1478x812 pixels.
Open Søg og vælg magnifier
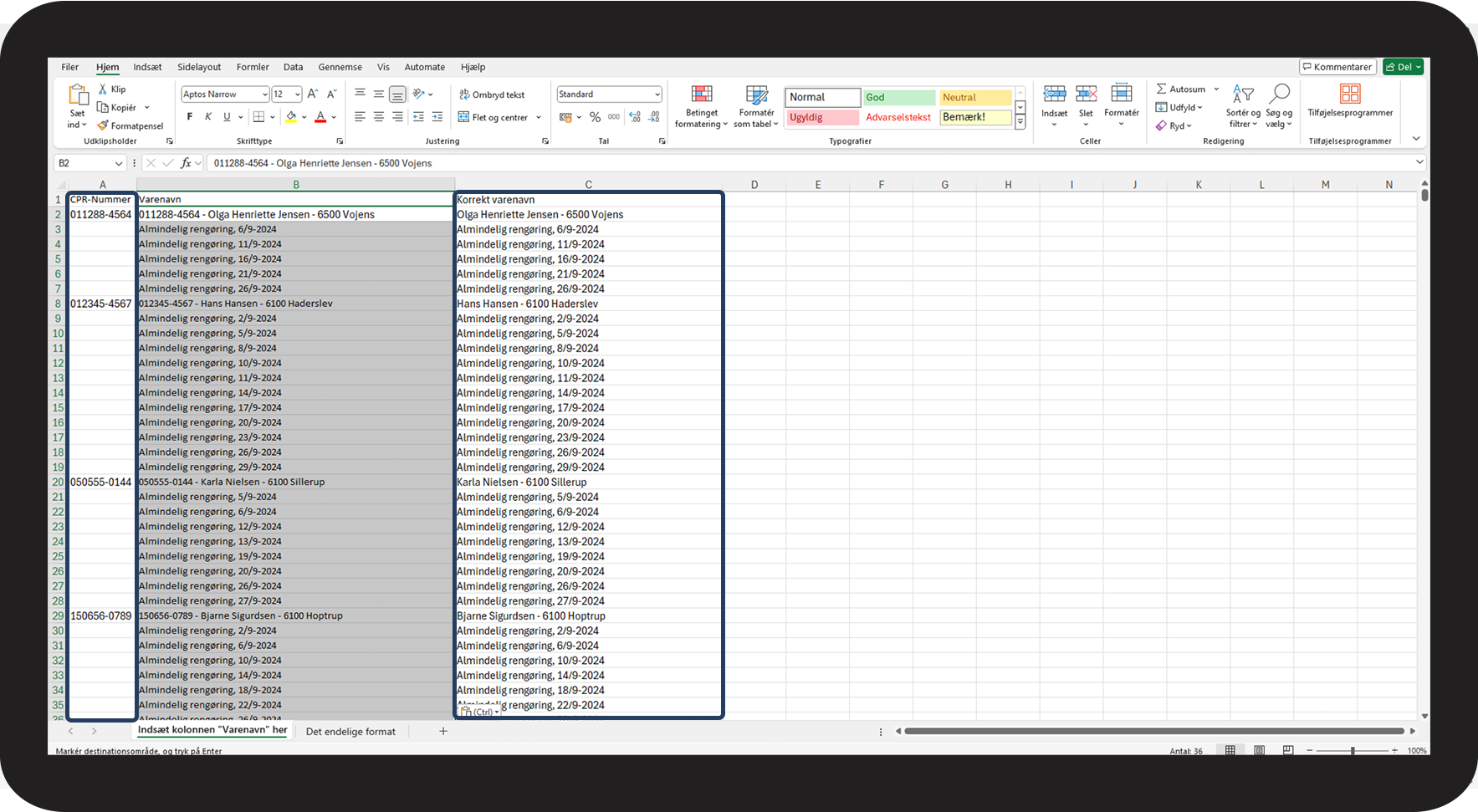tap(1279, 106)
